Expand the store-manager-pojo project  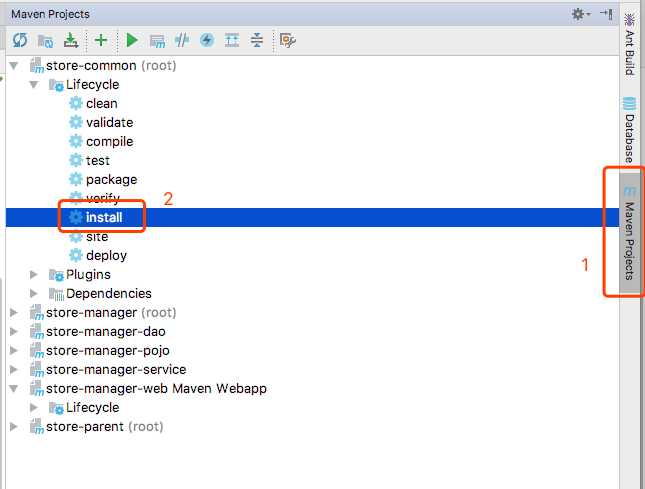pos(14,350)
